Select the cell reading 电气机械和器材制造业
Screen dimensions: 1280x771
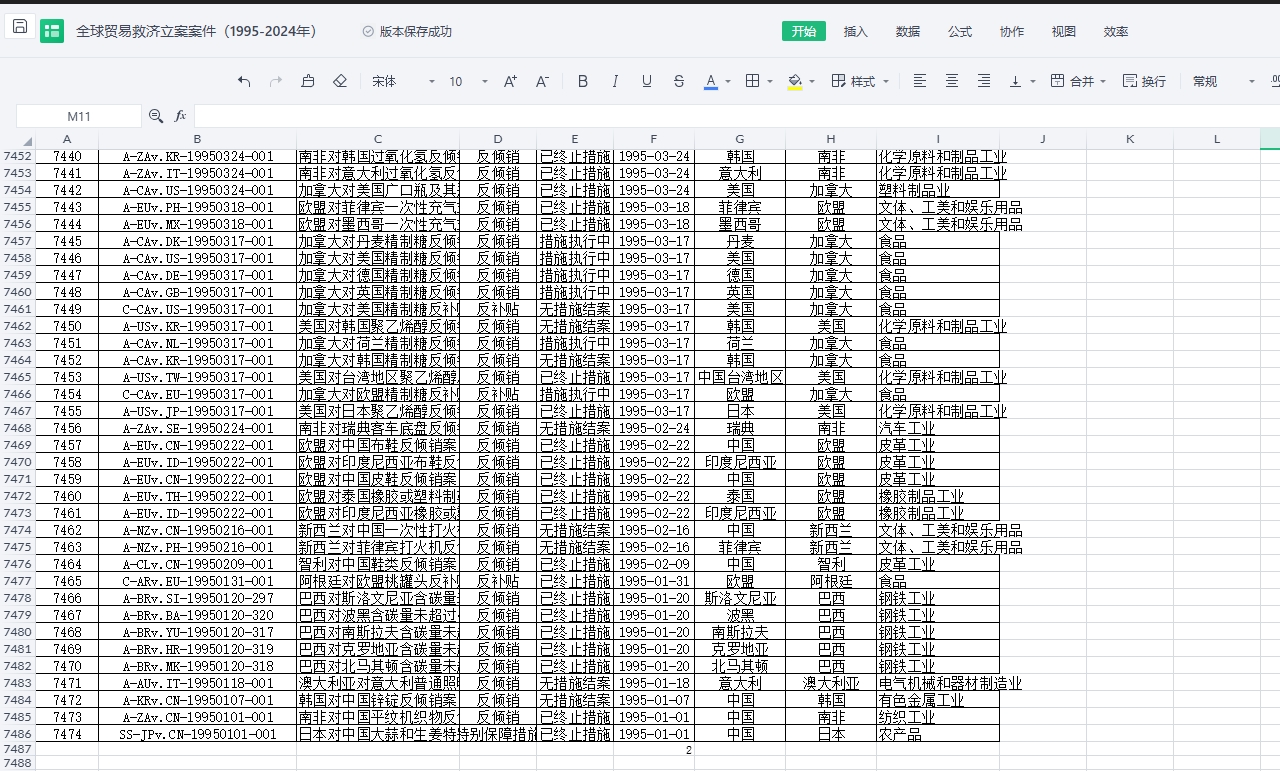pos(938,683)
